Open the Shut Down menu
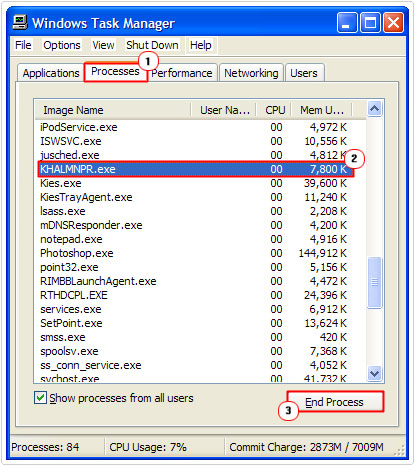Image resolution: width=415 pixels, height=466 pixels. 152,45
